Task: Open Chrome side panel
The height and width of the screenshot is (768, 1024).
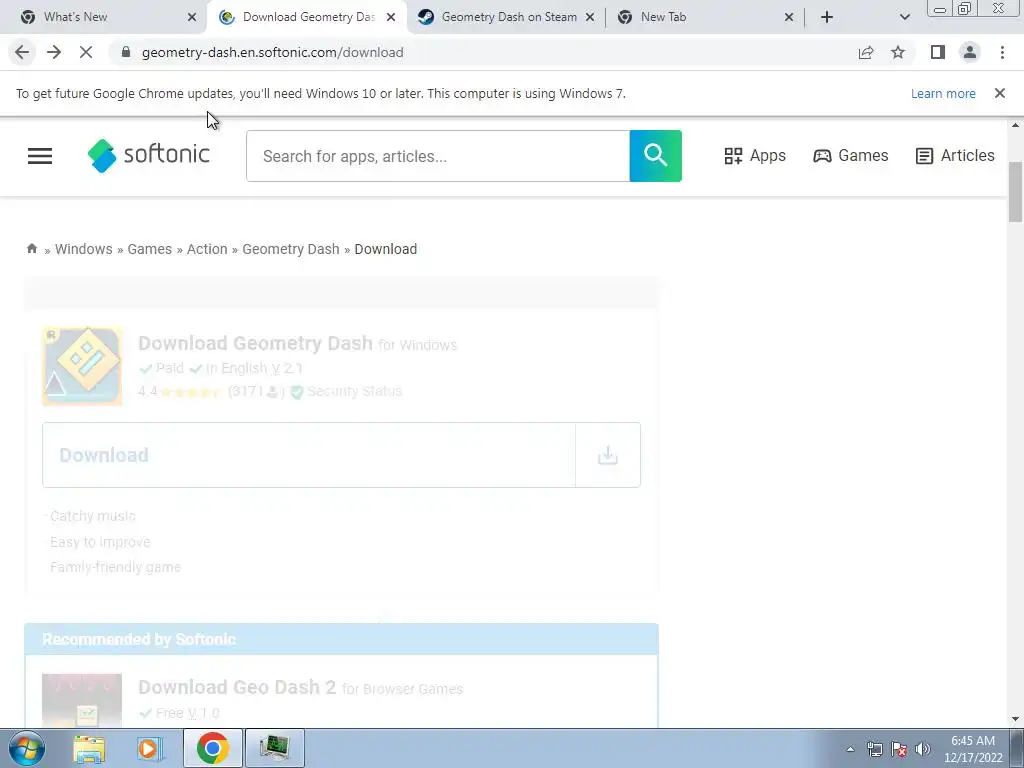Action: click(x=938, y=52)
